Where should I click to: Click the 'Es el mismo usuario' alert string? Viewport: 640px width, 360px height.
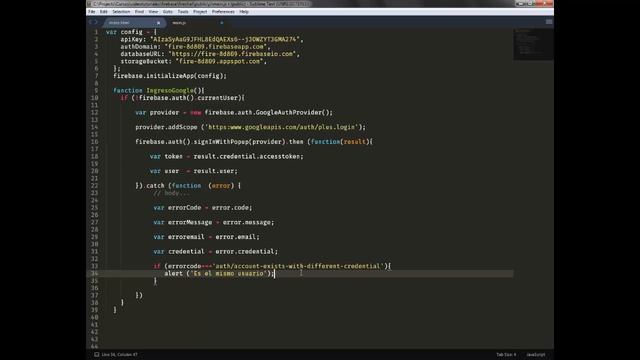[229, 273]
